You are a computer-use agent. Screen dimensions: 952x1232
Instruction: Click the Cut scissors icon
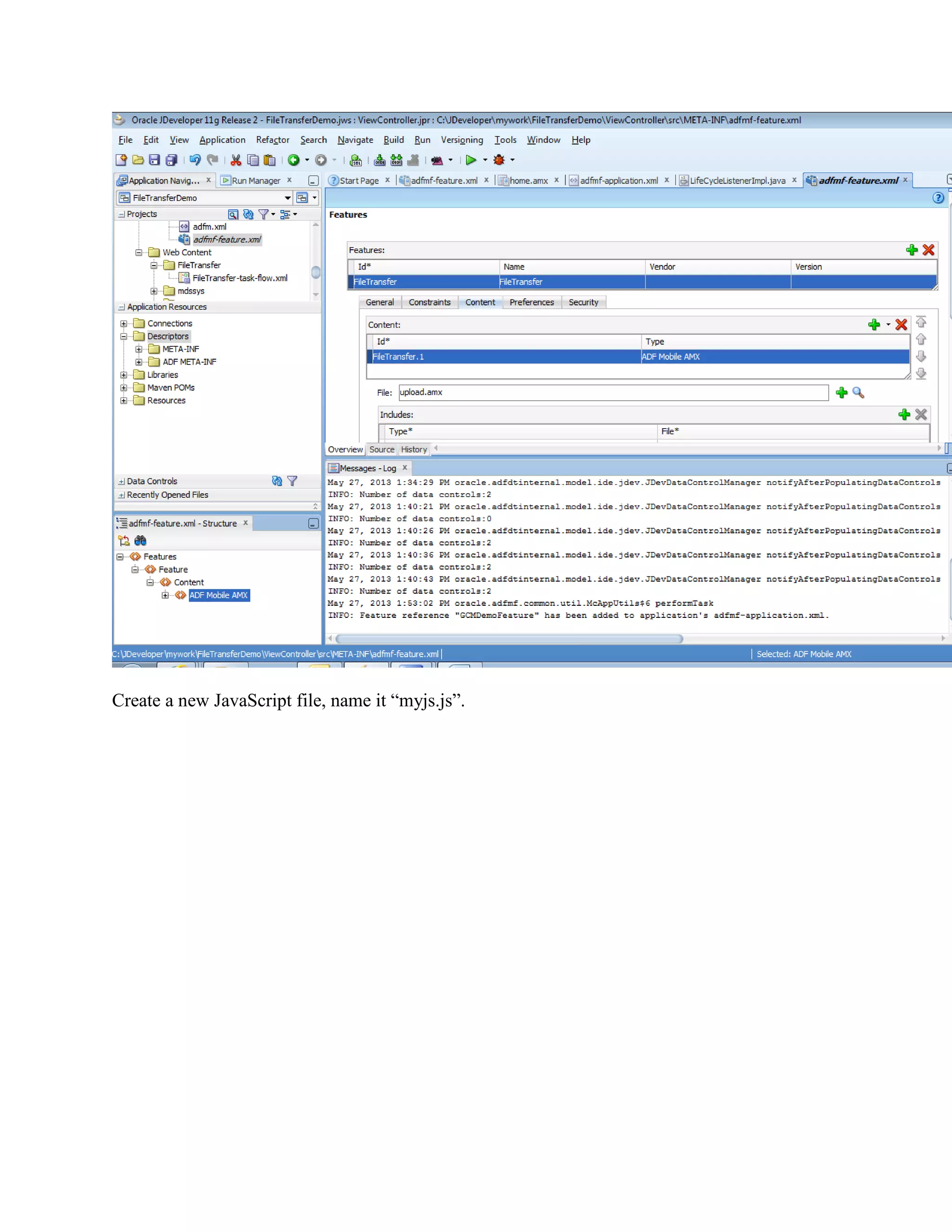236,160
